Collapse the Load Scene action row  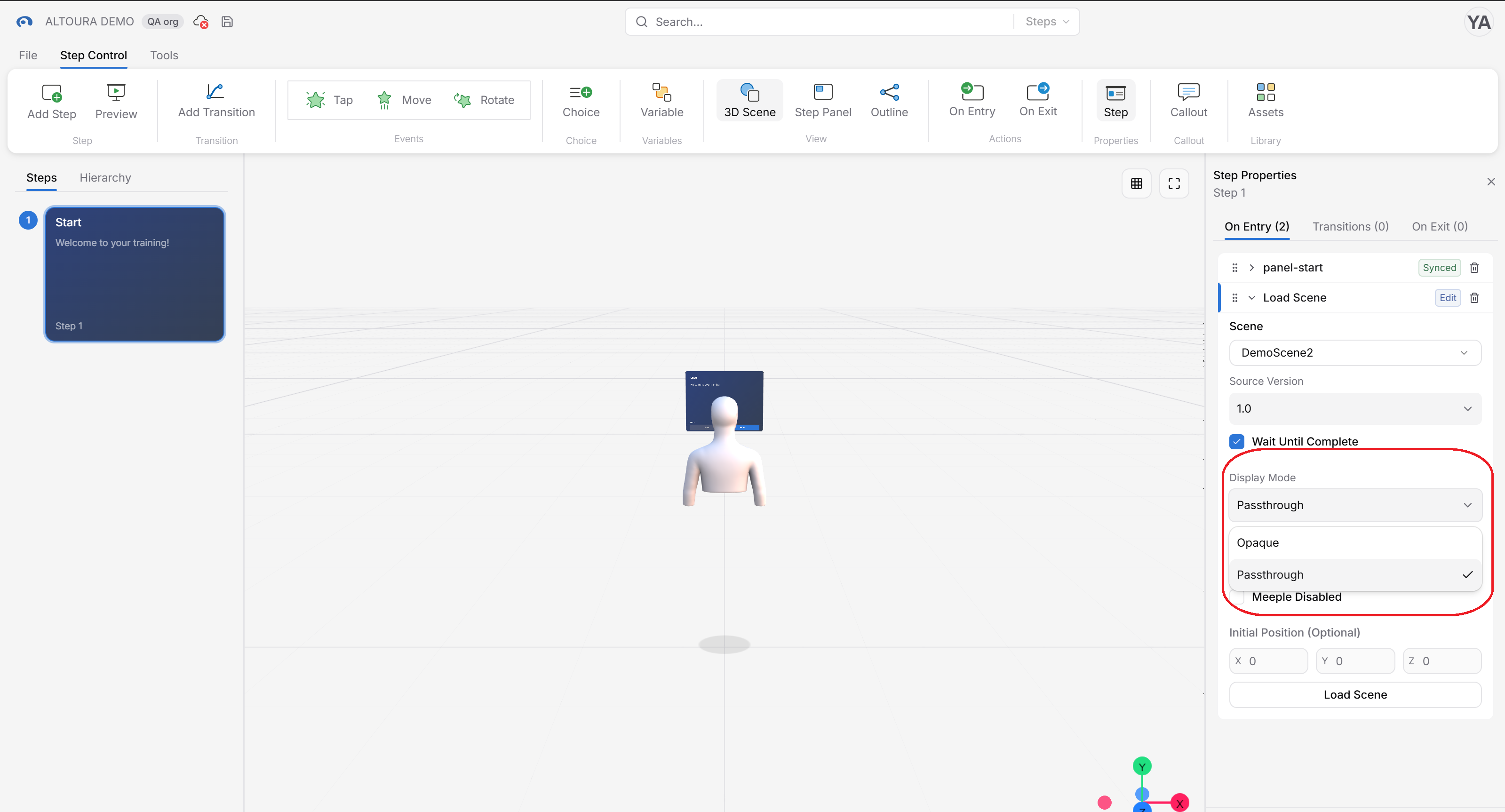(1251, 298)
